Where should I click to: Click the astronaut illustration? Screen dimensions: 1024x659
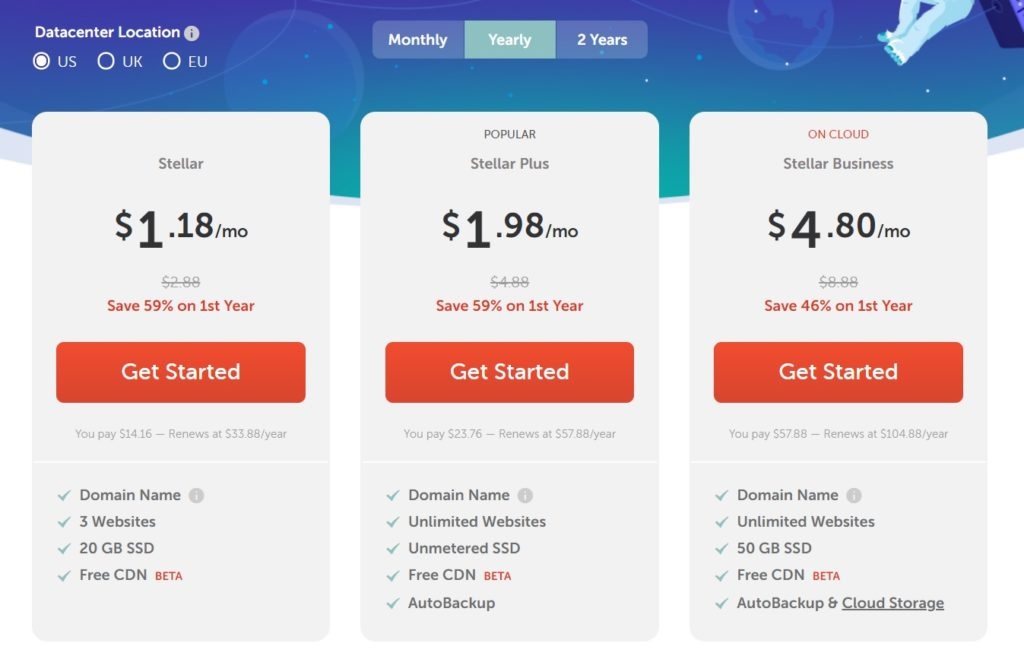[x=914, y=29]
